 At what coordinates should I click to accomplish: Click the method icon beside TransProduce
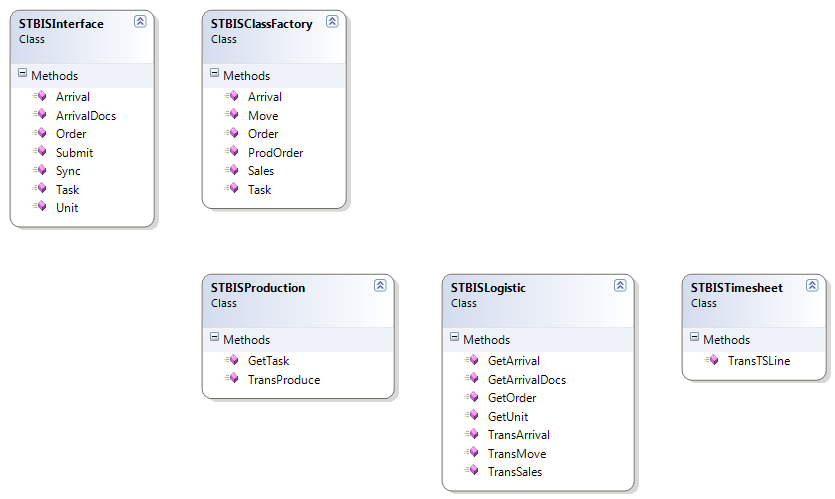[232, 380]
